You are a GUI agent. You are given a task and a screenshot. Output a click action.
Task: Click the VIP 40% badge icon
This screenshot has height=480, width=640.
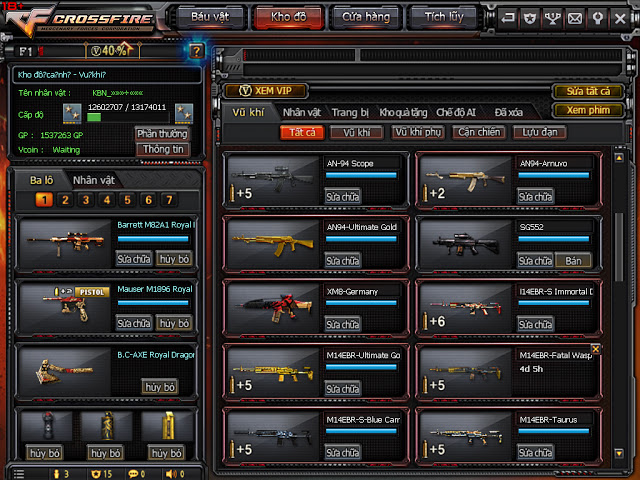click(112, 50)
